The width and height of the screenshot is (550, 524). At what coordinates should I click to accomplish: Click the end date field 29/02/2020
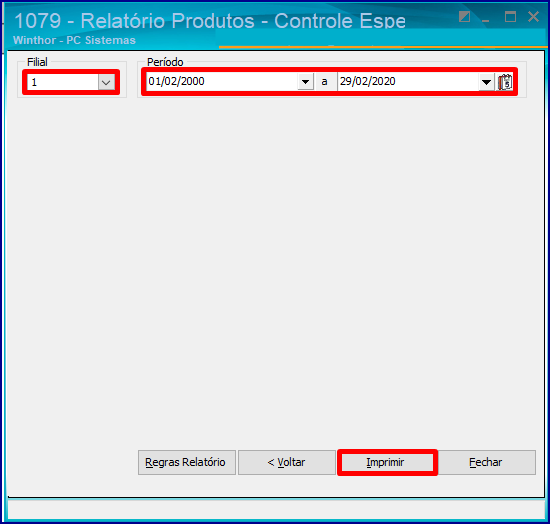coord(408,82)
